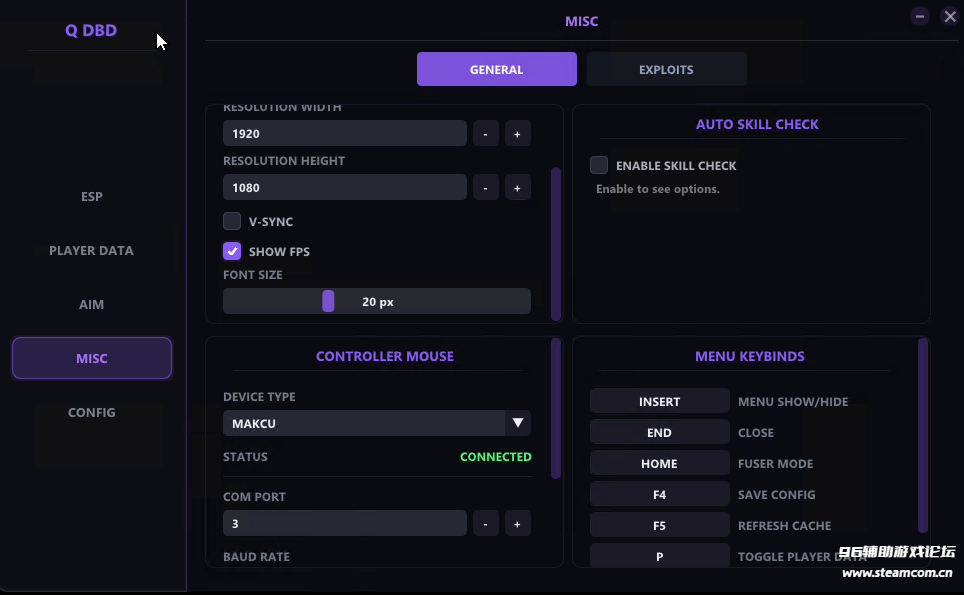
Task: Enable the V-SYNC checkbox
Action: tap(232, 221)
